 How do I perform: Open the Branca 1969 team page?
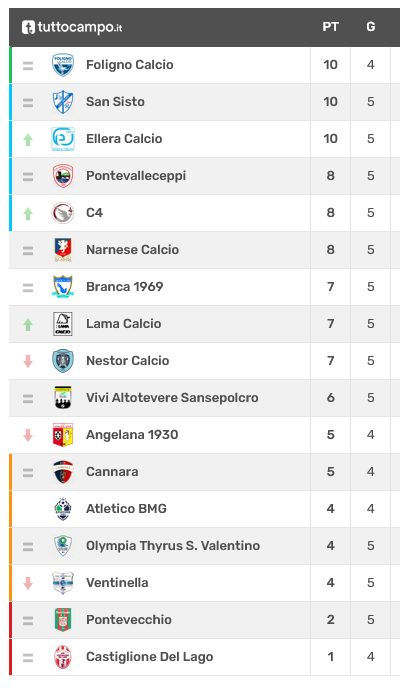pyautogui.click(x=125, y=286)
